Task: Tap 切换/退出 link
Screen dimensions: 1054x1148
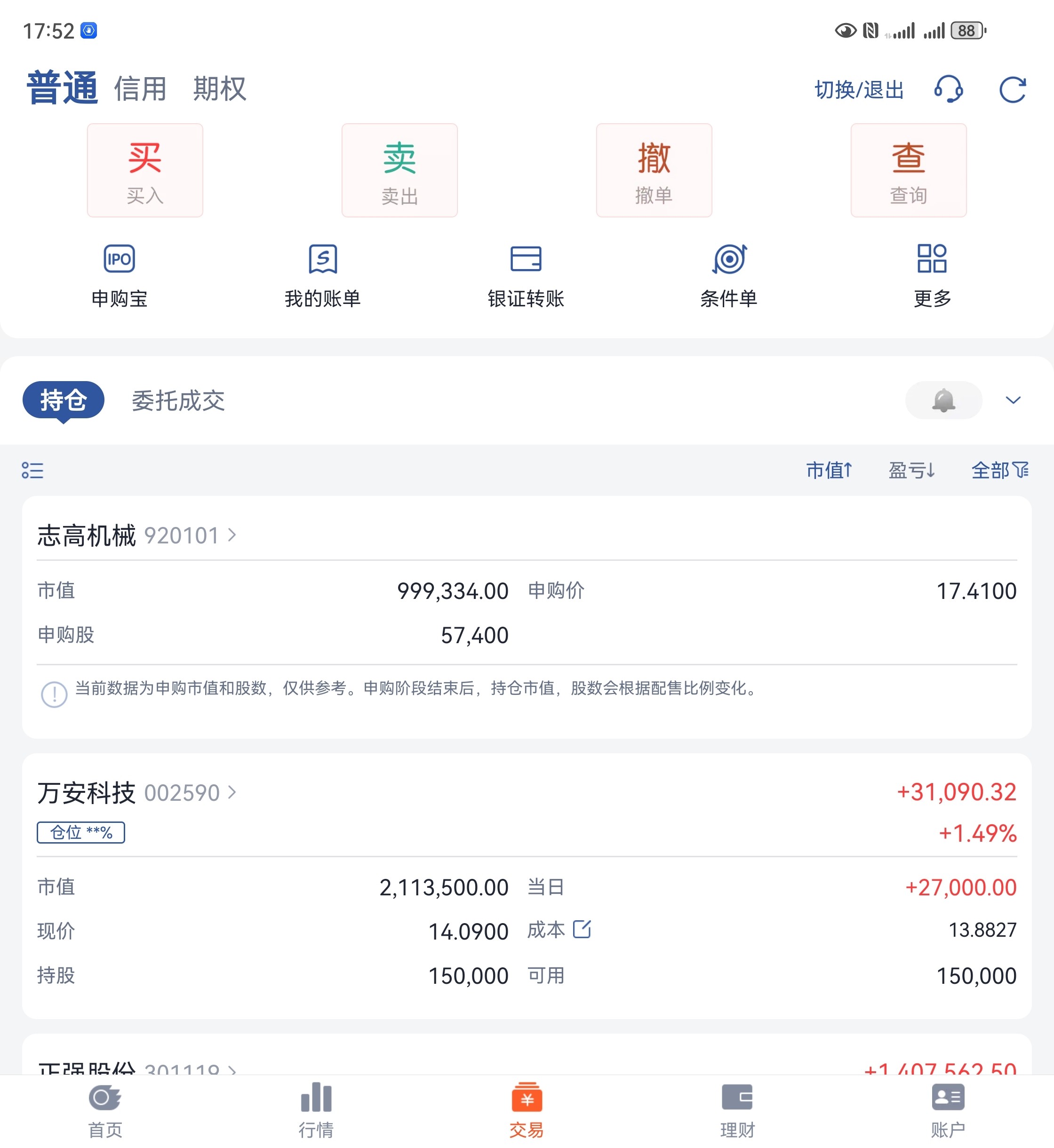Action: (859, 89)
